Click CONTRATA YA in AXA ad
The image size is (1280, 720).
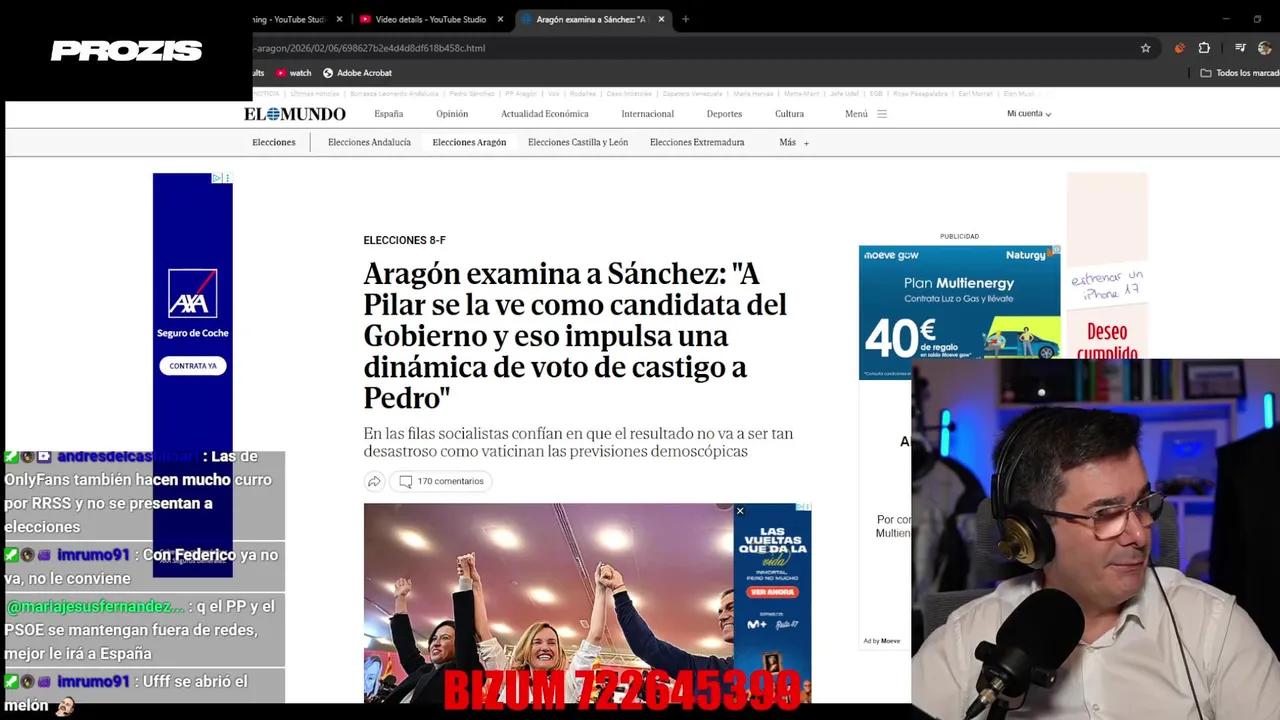(193, 366)
